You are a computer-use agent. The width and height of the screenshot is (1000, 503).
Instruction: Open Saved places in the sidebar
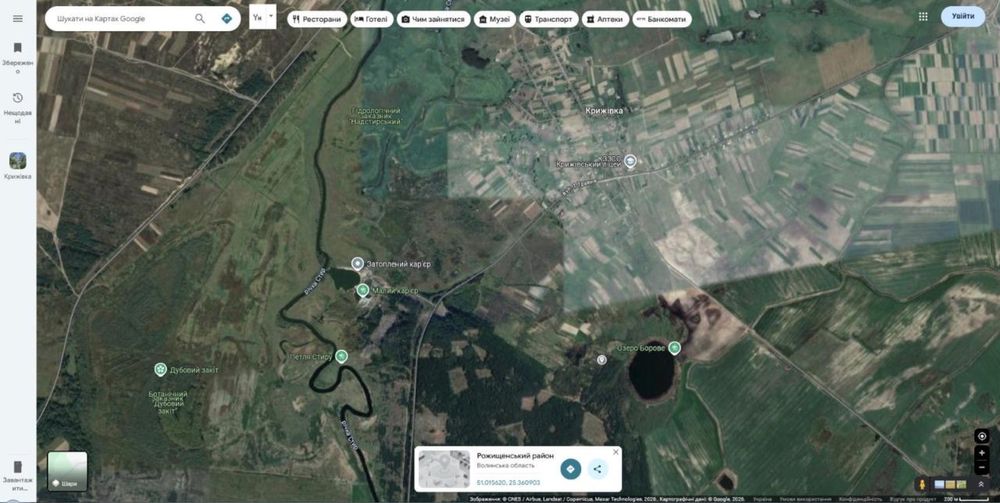(18, 57)
